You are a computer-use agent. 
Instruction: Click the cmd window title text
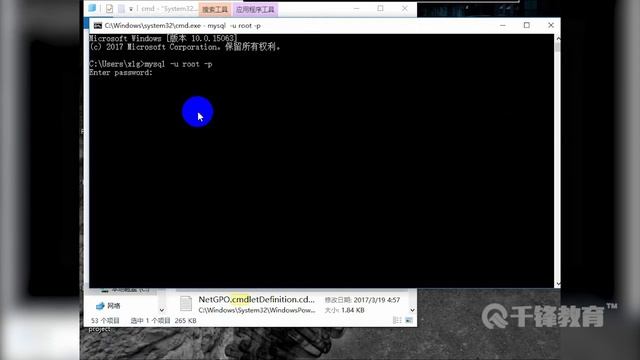[x=182, y=25]
